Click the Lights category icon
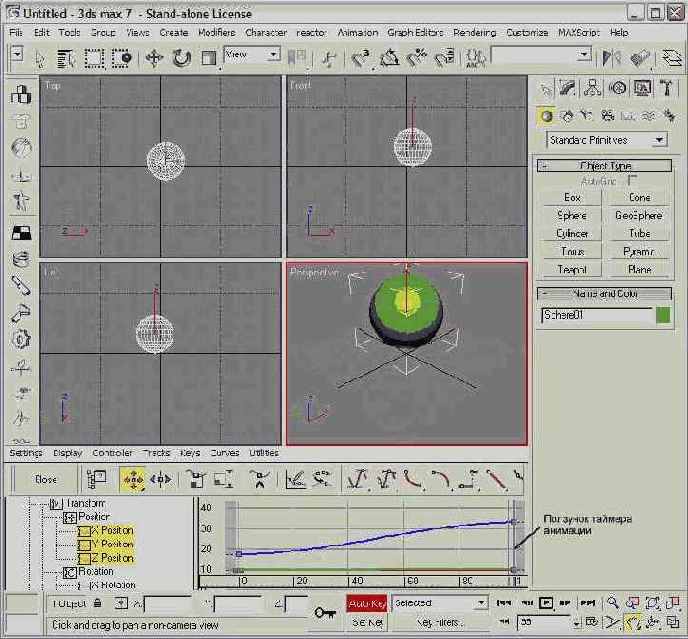688x639 pixels. pyautogui.click(x=587, y=116)
